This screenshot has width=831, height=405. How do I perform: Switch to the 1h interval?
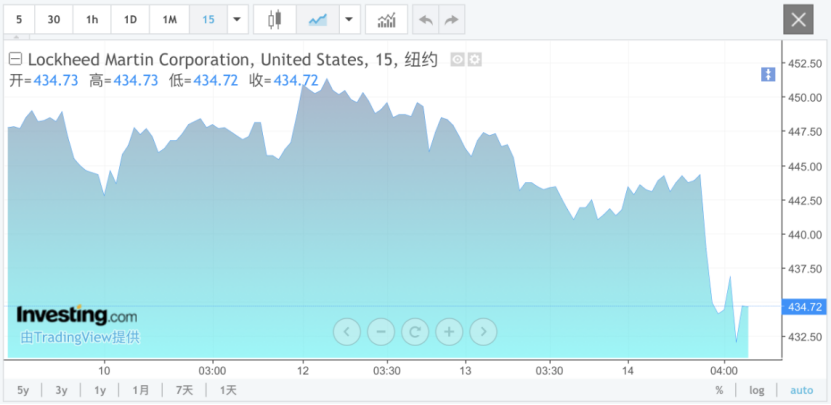(92, 20)
